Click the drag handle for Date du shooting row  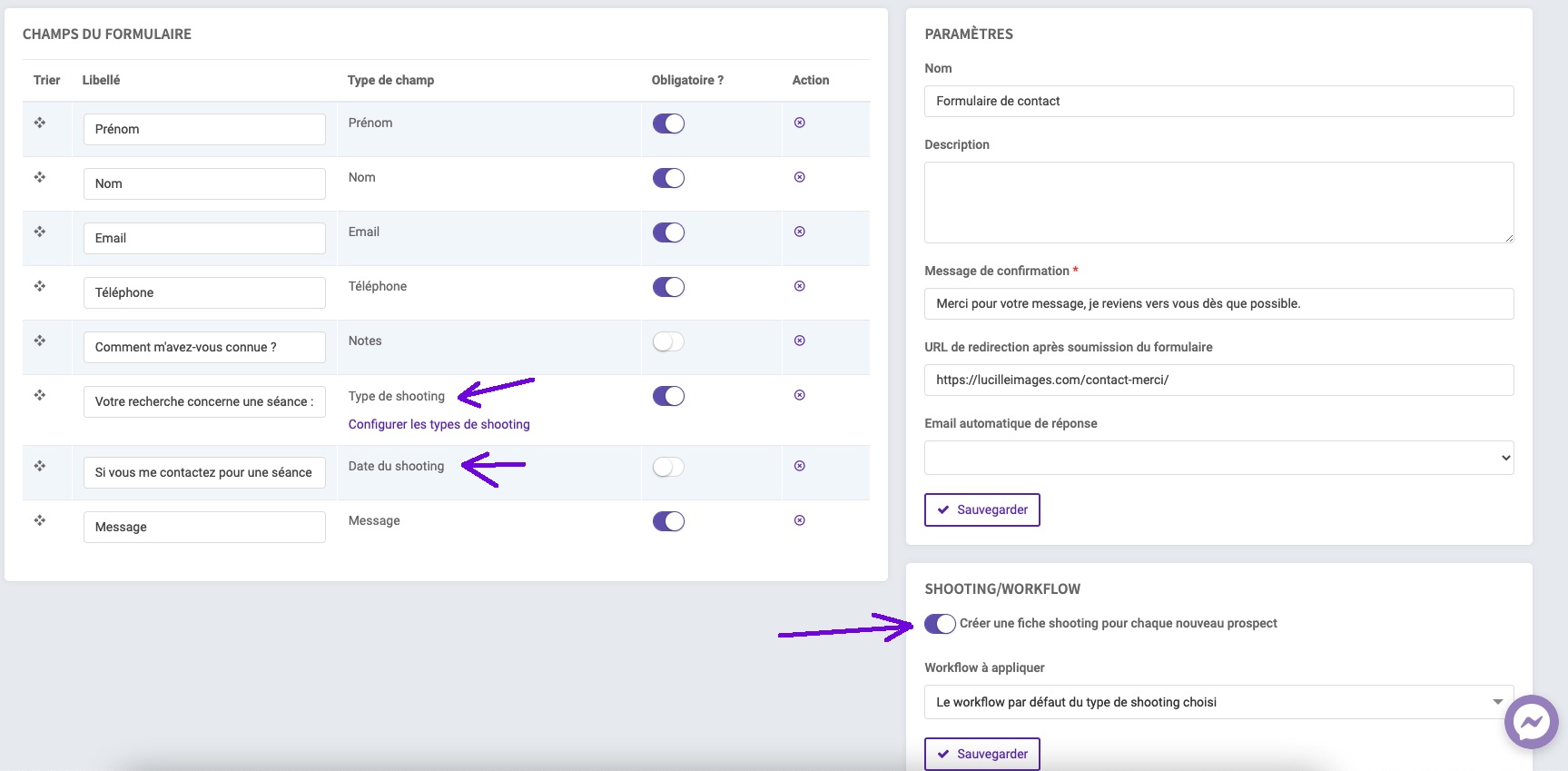[40, 466]
